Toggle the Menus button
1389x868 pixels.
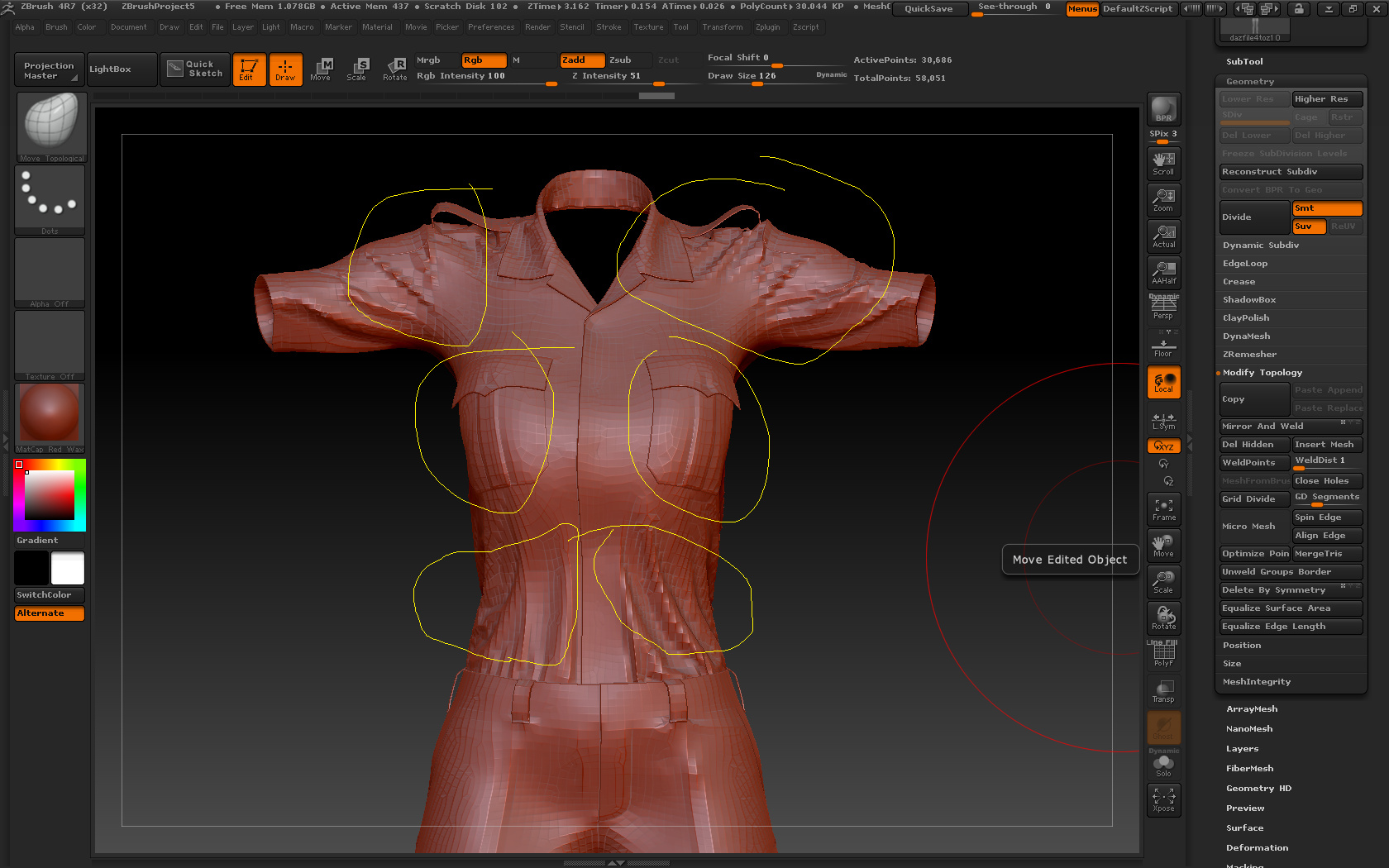point(1082,9)
